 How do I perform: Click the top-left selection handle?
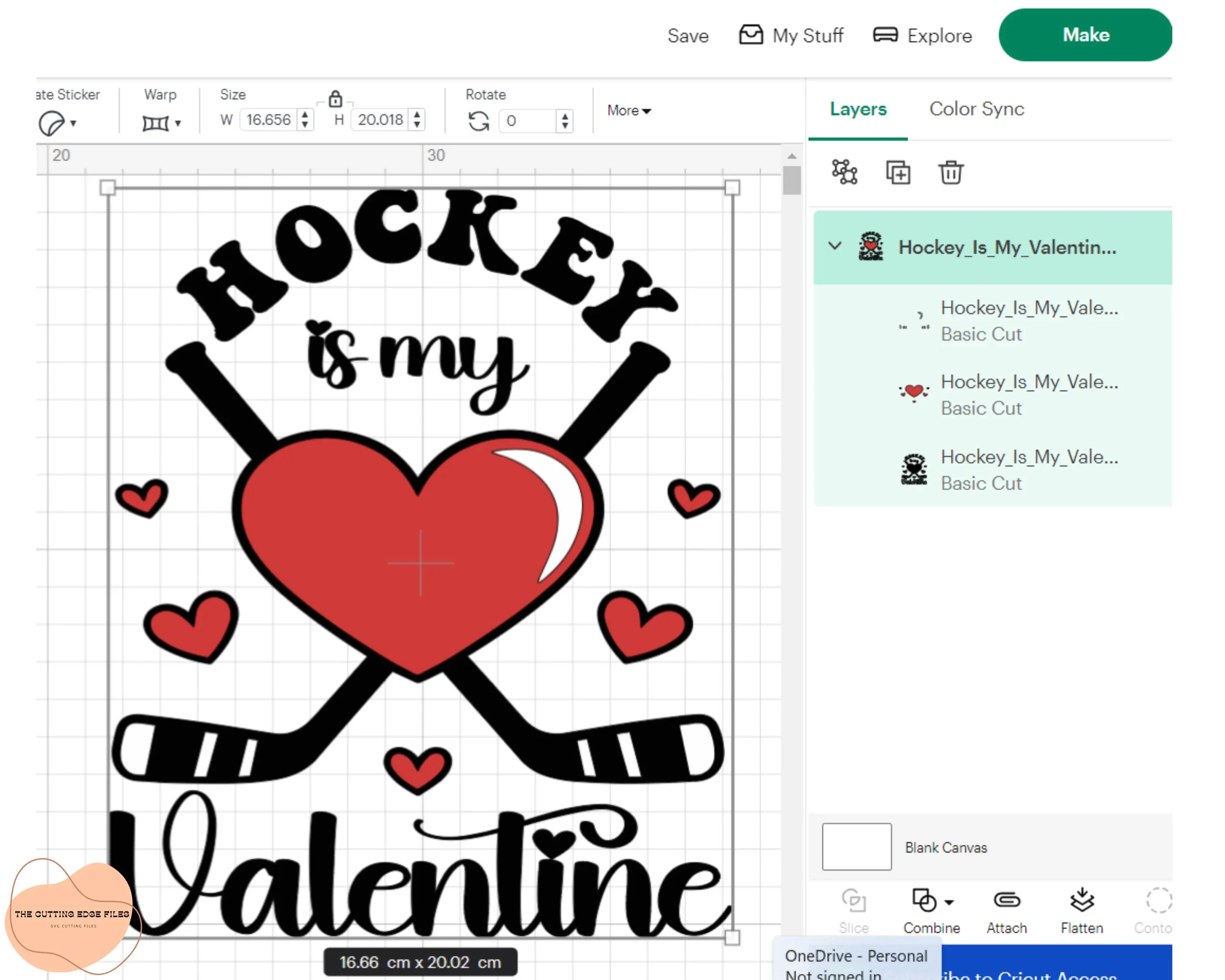tap(107, 188)
